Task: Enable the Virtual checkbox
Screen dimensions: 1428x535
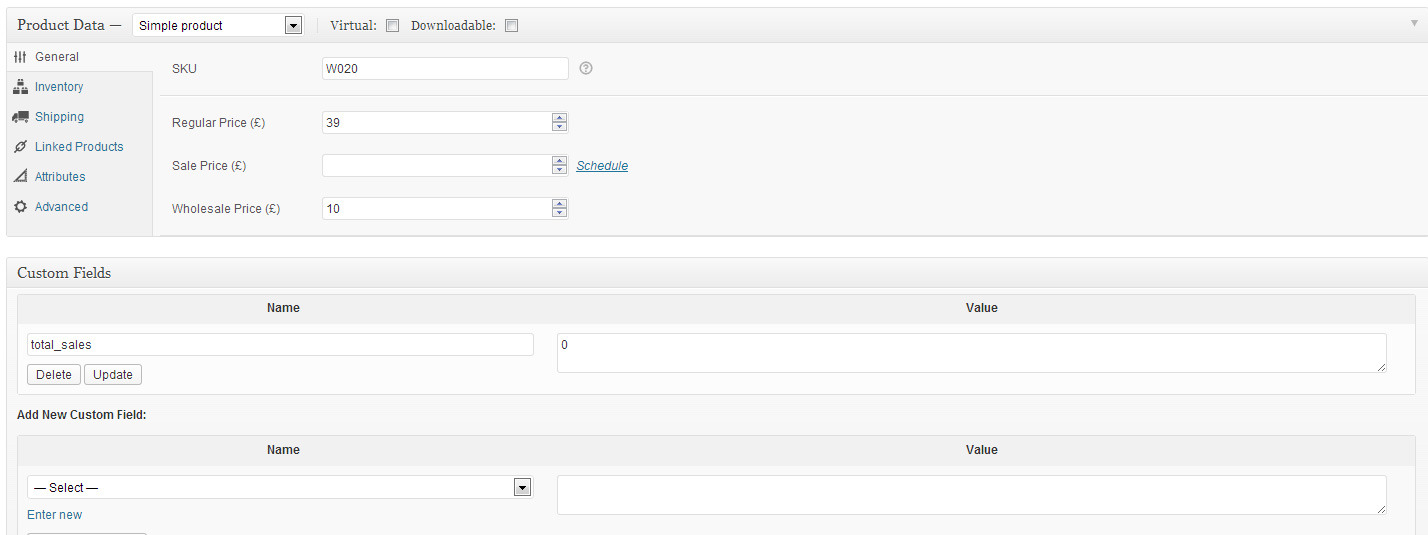Action: point(392,26)
